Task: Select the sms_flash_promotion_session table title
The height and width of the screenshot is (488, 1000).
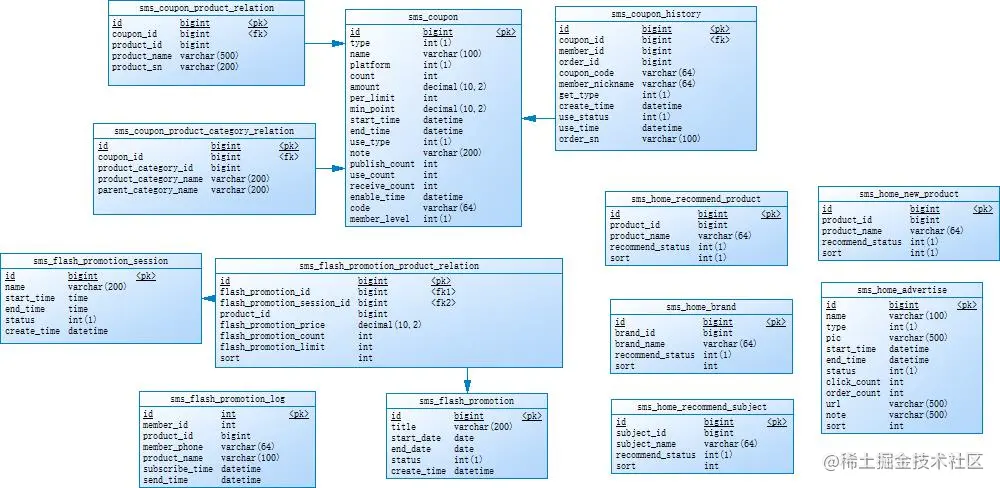Action: pyautogui.click(x=101, y=261)
